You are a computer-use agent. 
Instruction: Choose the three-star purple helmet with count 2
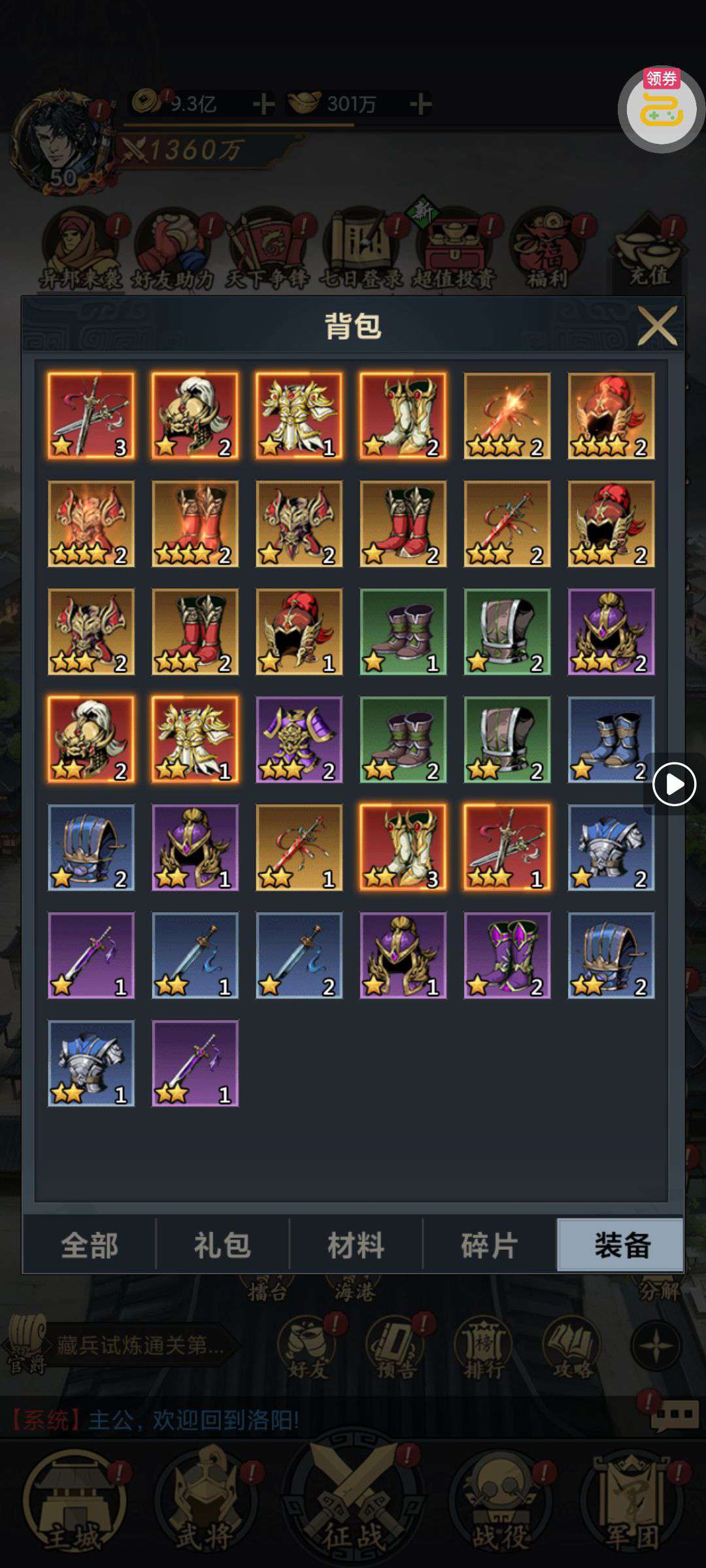click(x=611, y=632)
